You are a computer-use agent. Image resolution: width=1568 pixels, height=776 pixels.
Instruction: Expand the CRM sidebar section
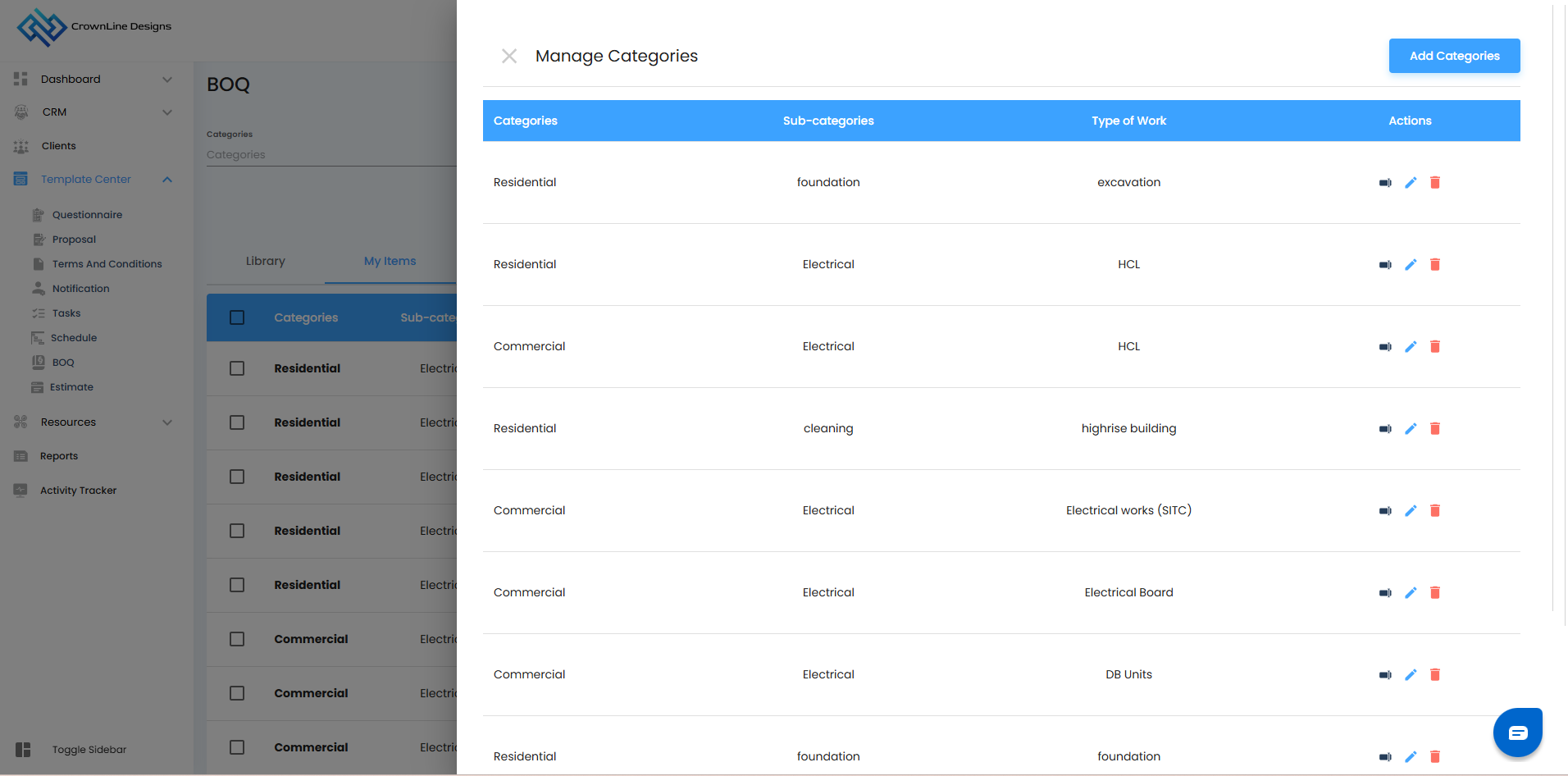point(167,112)
